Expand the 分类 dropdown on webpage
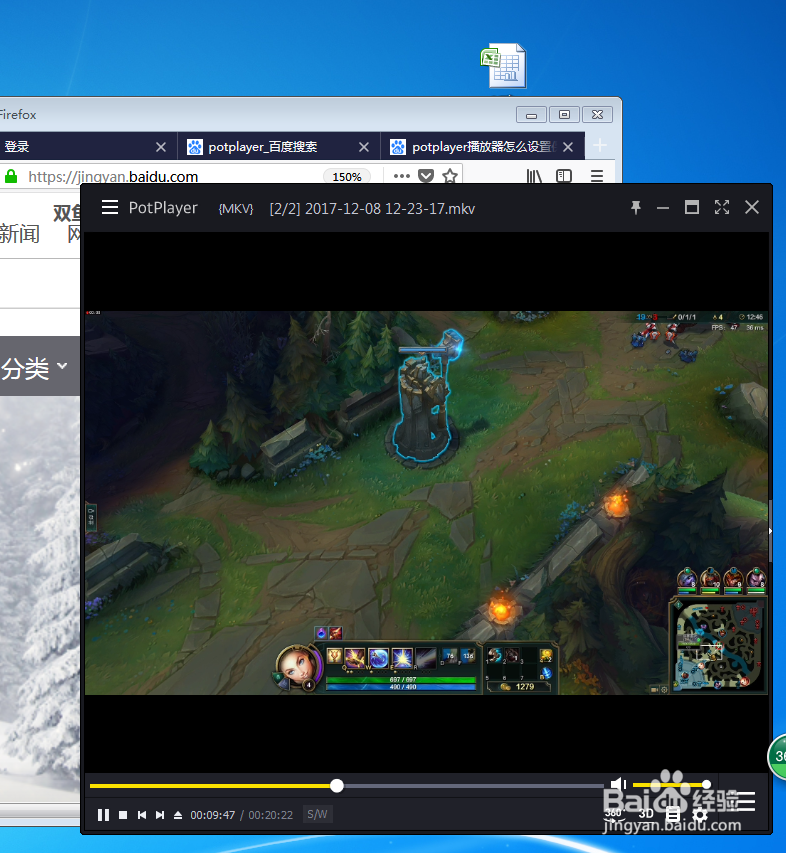This screenshot has height=853, width=786. [34, 368]
